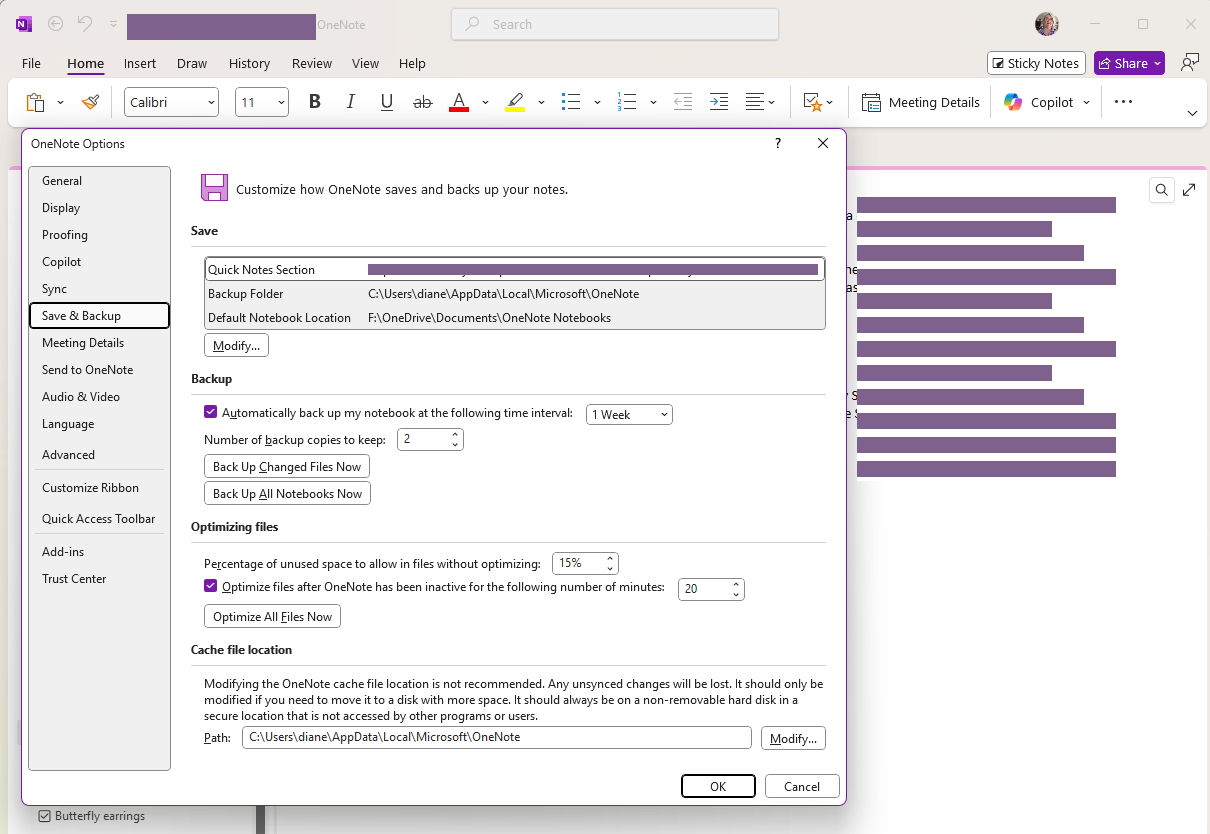This screenshot has width=1210, height=834.
Task: Select the strikethrough icon
Action: coord(423,101)
